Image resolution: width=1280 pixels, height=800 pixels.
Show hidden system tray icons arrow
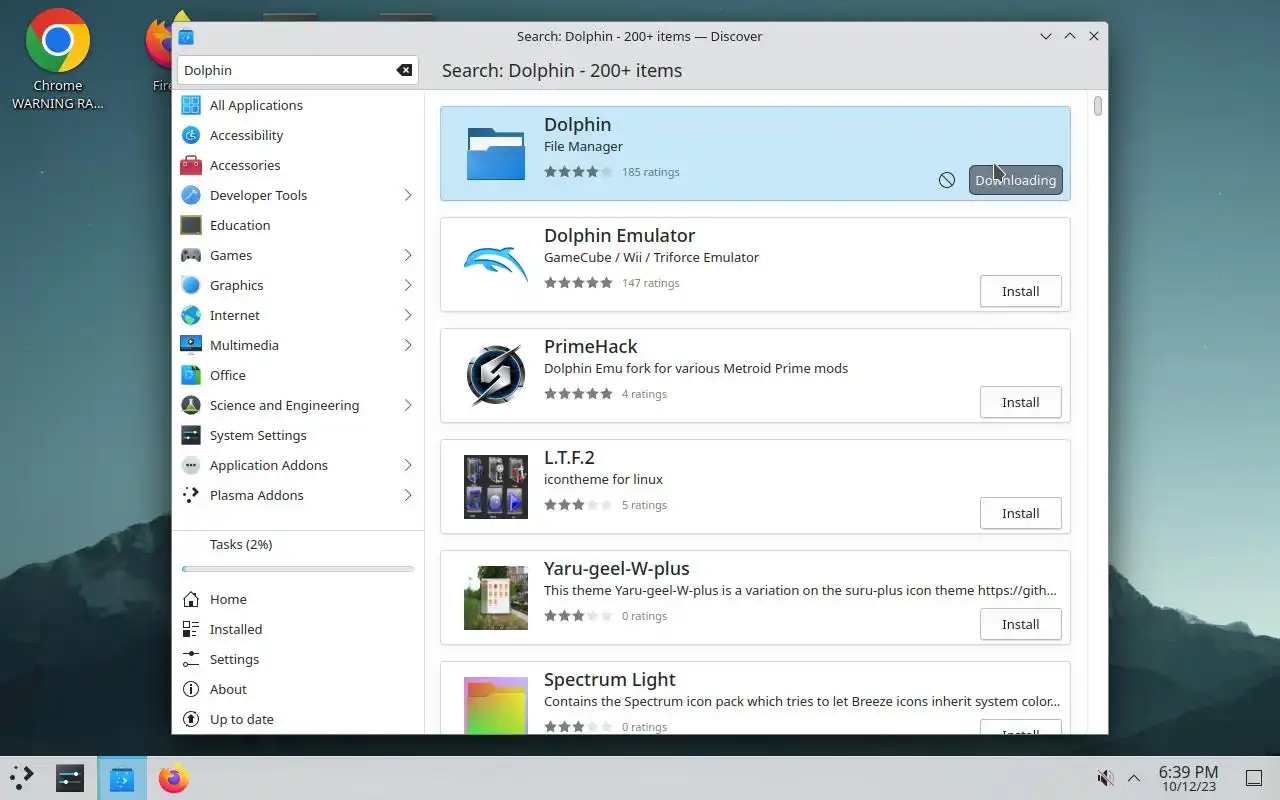(1134, 778)
